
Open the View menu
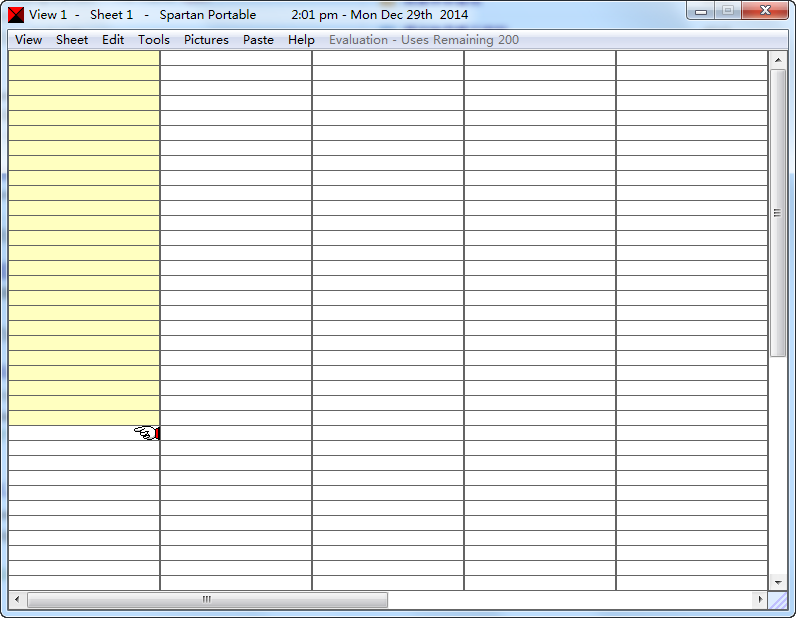pos(28,40)
